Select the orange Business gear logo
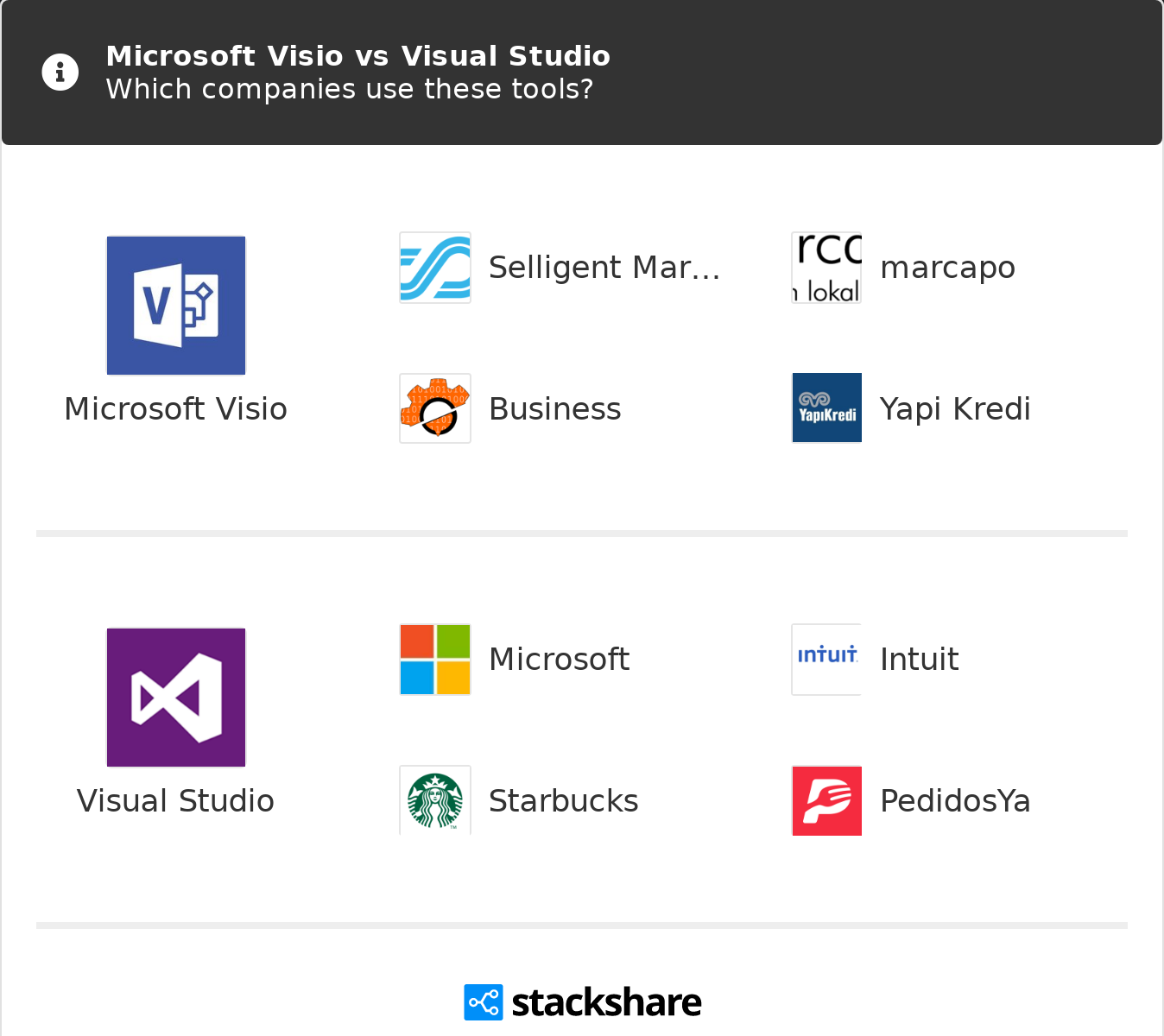The width and height of the screenshot is (1164, 1036). tap(434, 407)
